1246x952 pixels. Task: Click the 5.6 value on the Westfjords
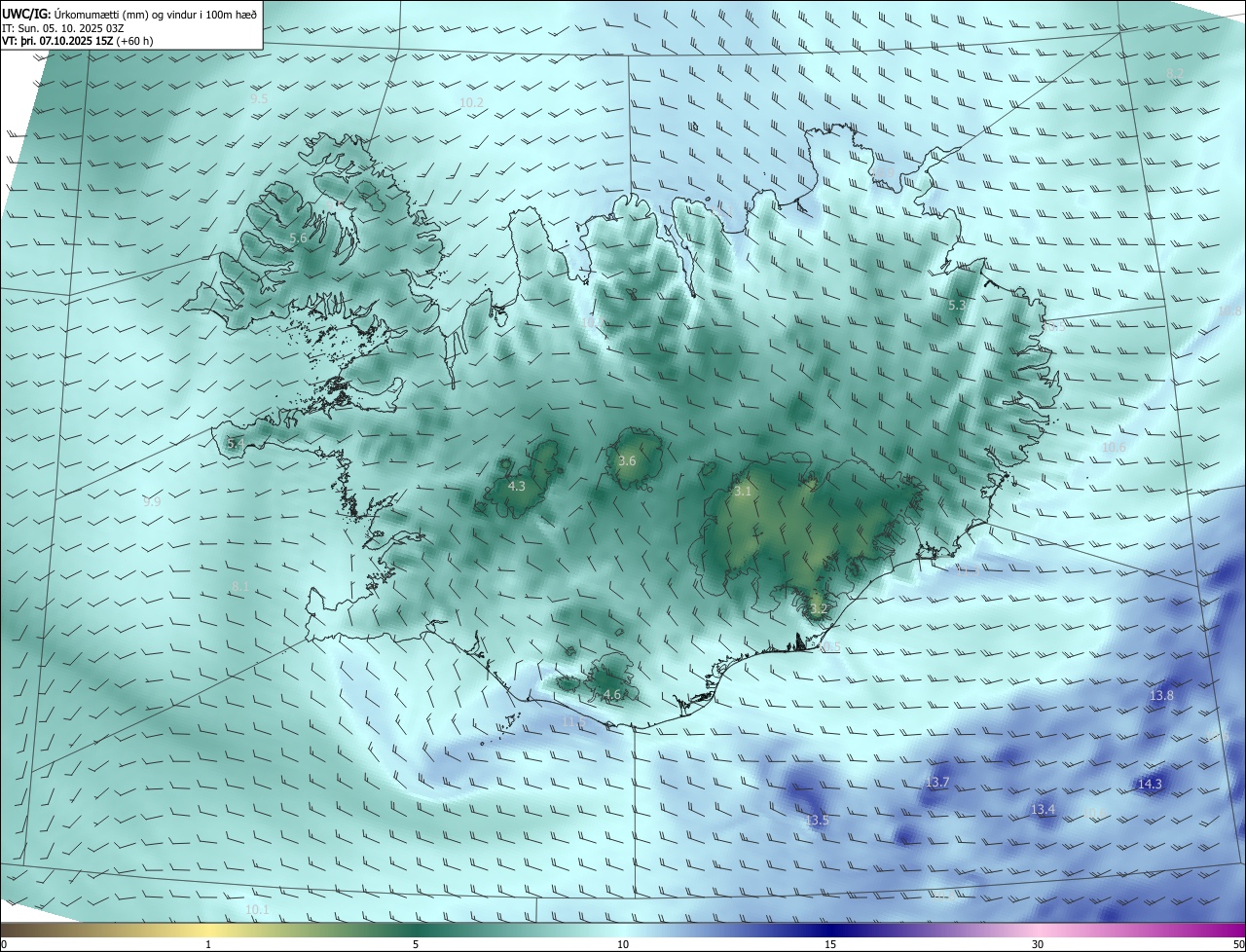tap(299, 238)
